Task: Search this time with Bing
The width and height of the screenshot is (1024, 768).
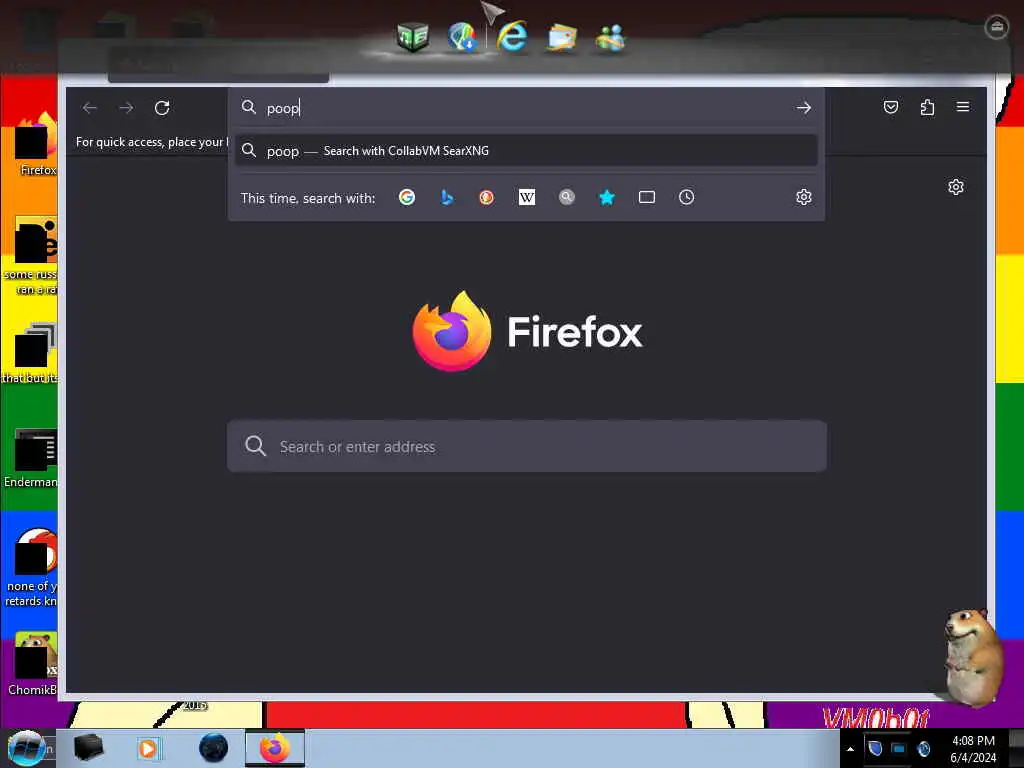Action: 447,197
